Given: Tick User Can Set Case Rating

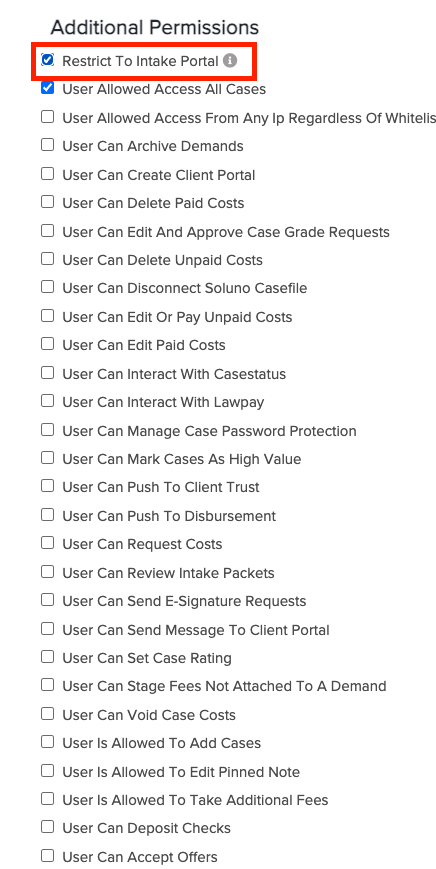Looking at the screenshot, I should pyautogui.click(x=48, y=657).
